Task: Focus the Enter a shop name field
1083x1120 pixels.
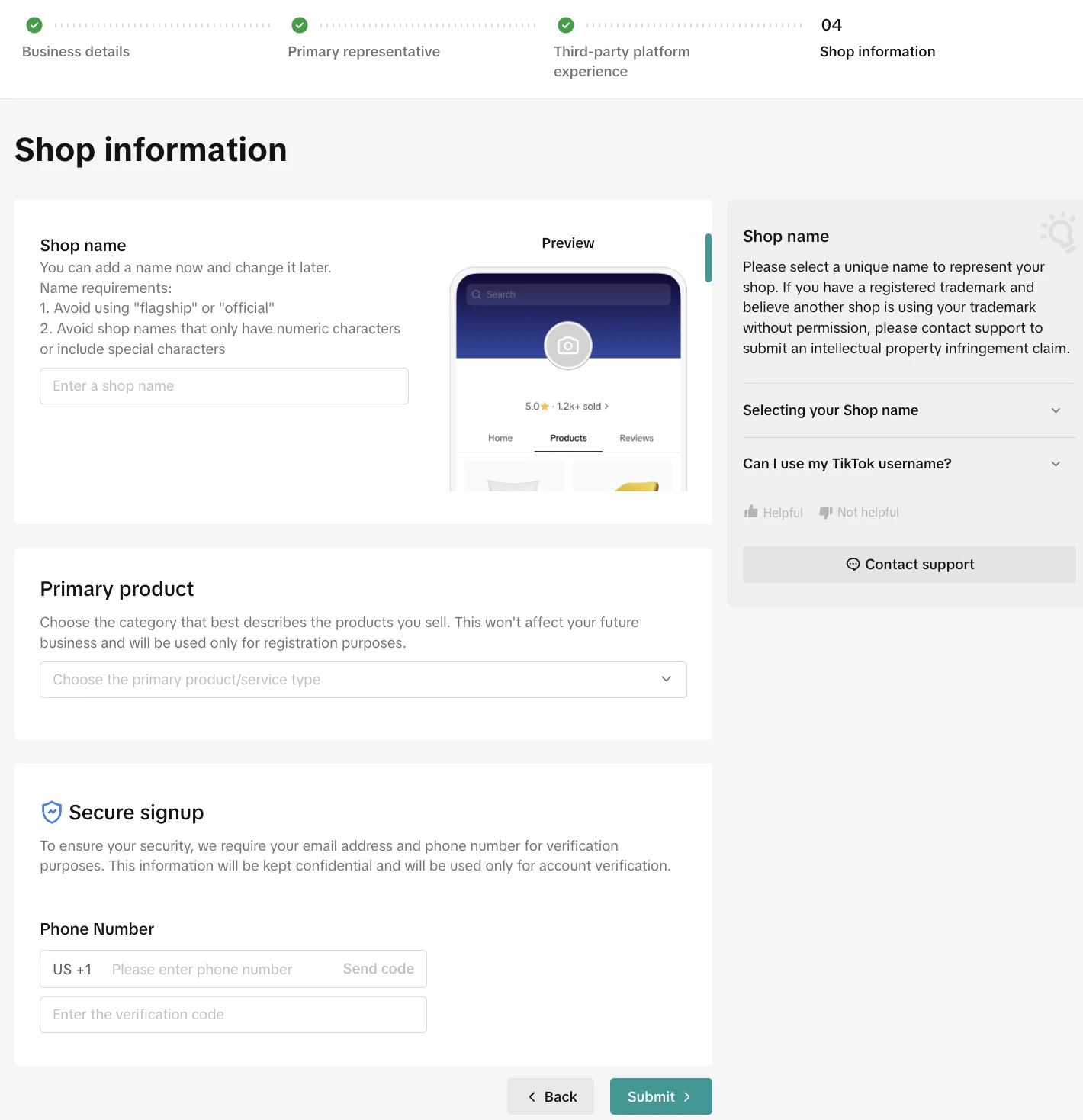Action: coord(224,386)
